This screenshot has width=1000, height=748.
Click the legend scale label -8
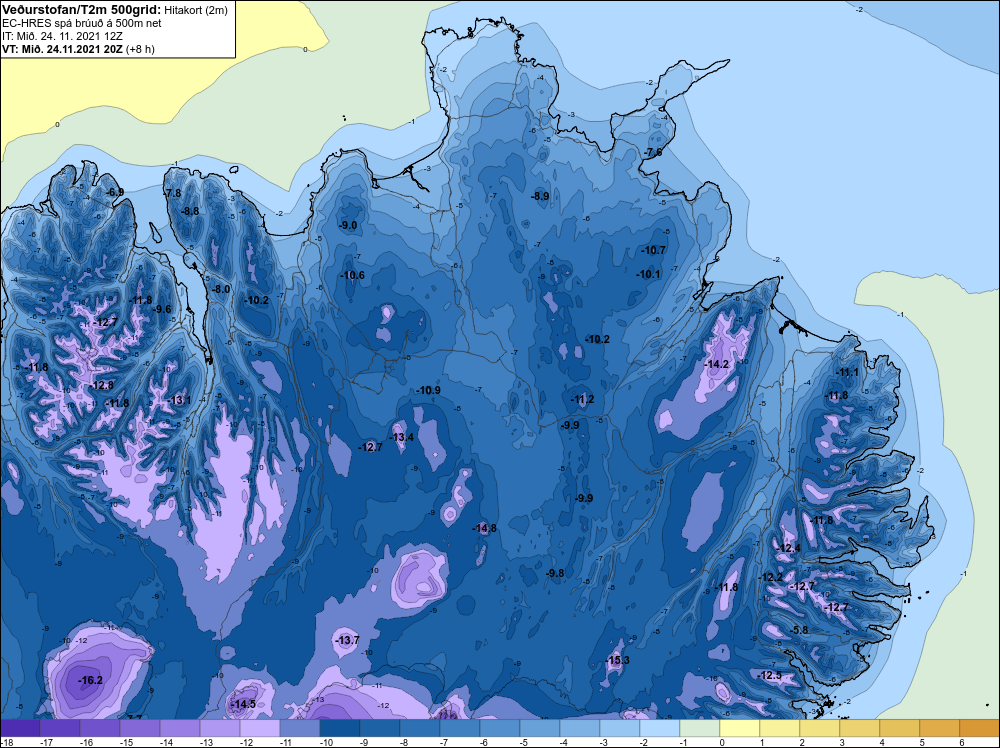coord(404,742)
